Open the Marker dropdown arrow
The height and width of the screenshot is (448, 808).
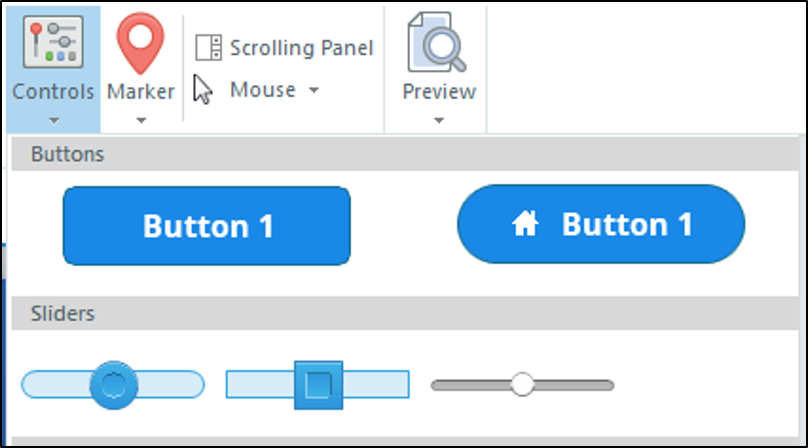141,121
